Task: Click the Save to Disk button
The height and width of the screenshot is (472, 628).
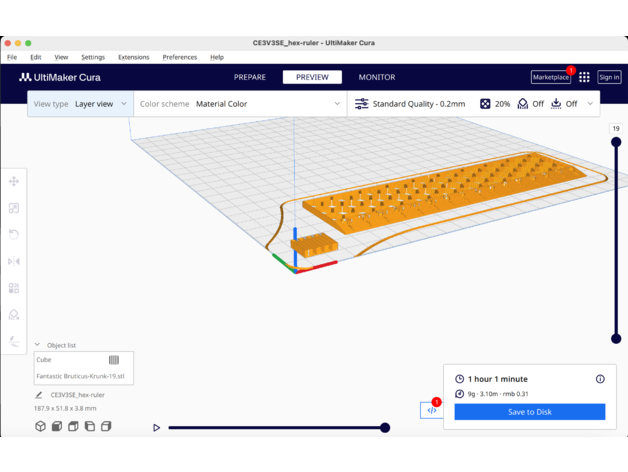Action: (529, 412)
